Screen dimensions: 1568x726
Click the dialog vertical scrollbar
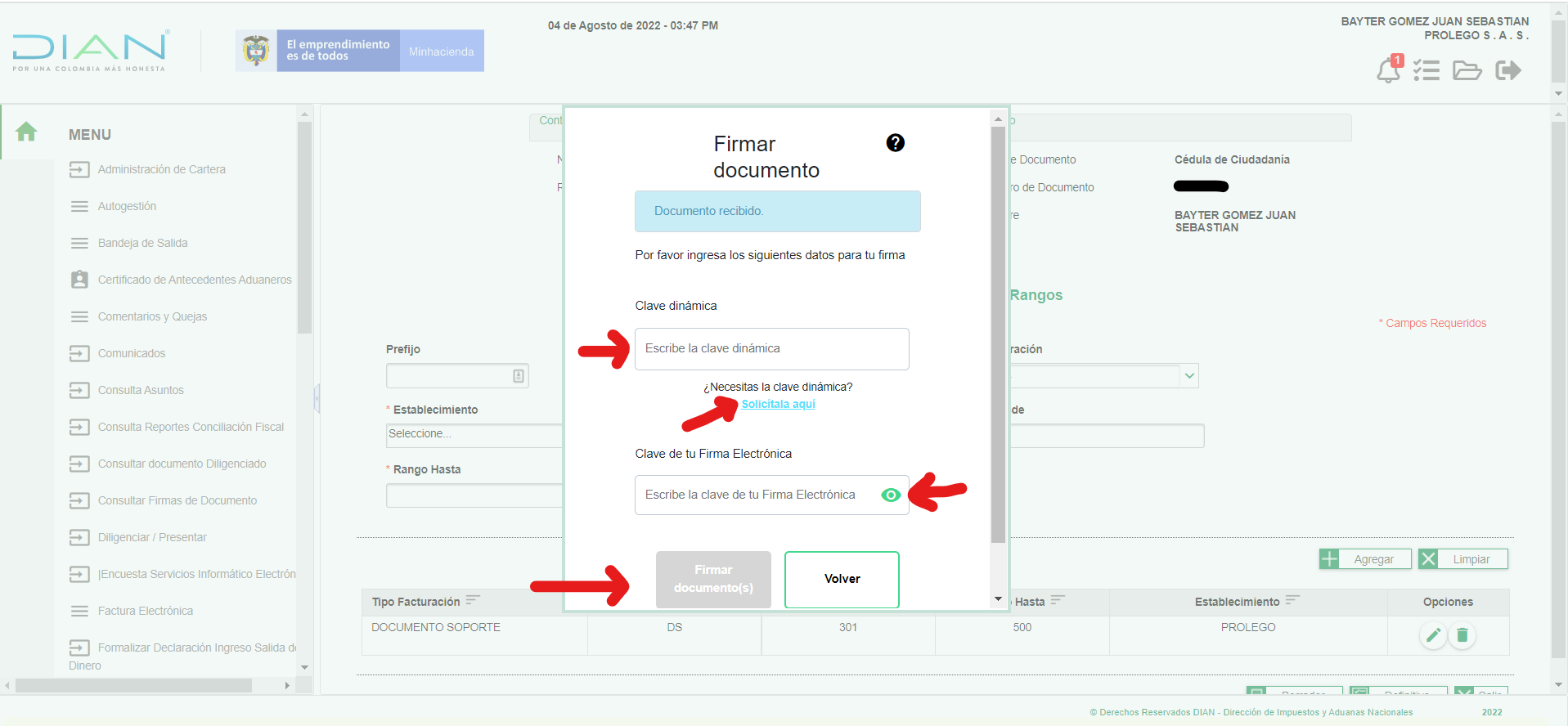click(x=998, y=335)
